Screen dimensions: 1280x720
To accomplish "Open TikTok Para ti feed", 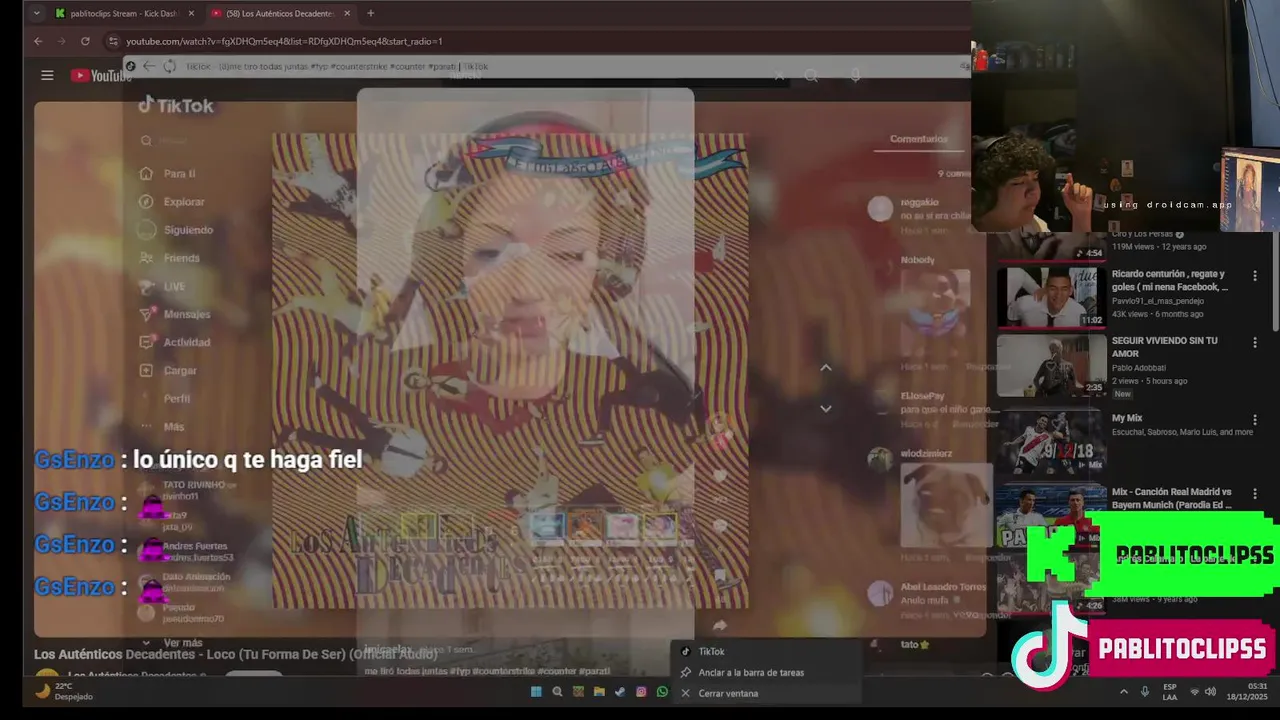I will click(x=167, y=173).
